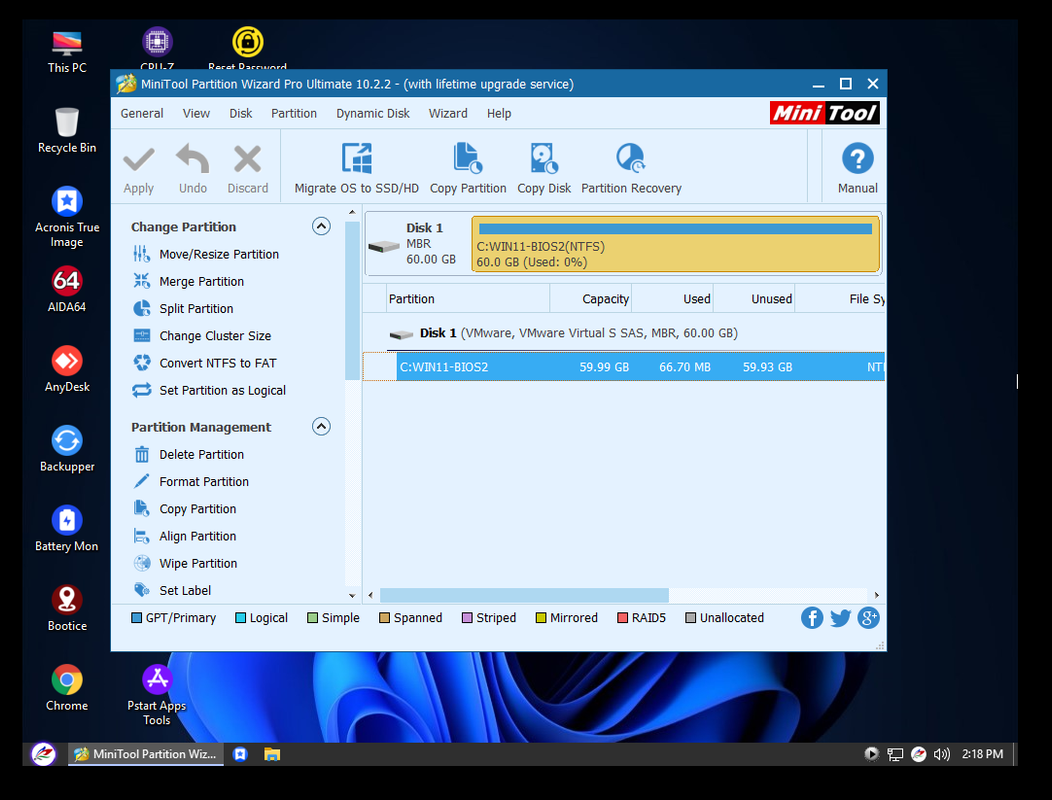The height and width of the screenshot is (800, 1052).
Task: Open the General menu
Action: [x=142, y=113]
